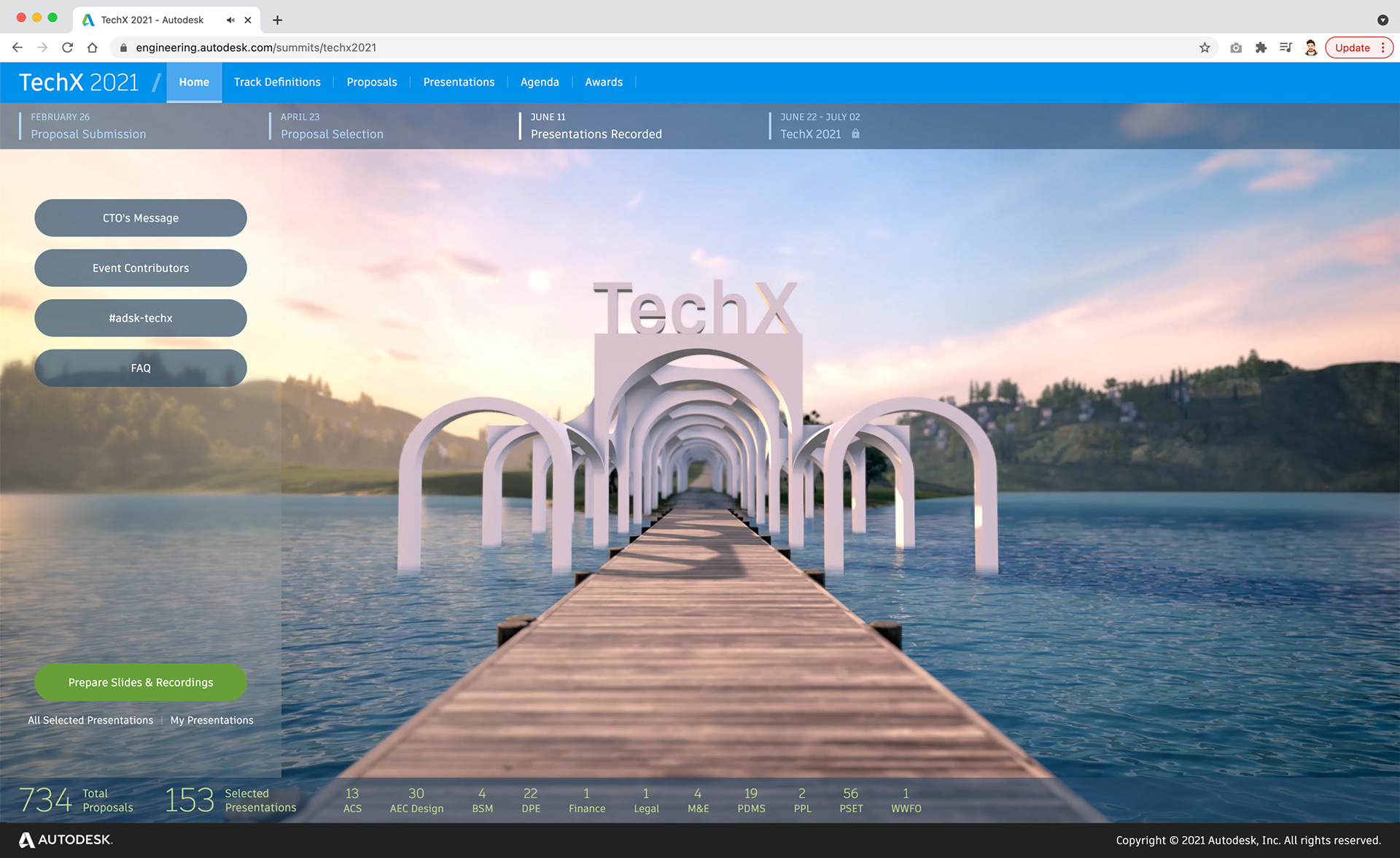Click the PSET count of 56
The width and height of the screenshot is (1400, 858).
tap(851, 800)
